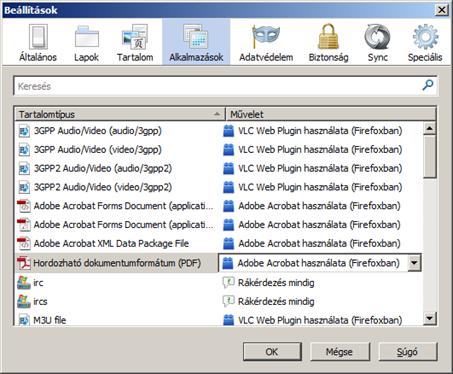Screen dimensions: 453x374
Task: Open the Biztonság padlock icon
Action: (x=328, y=37)
